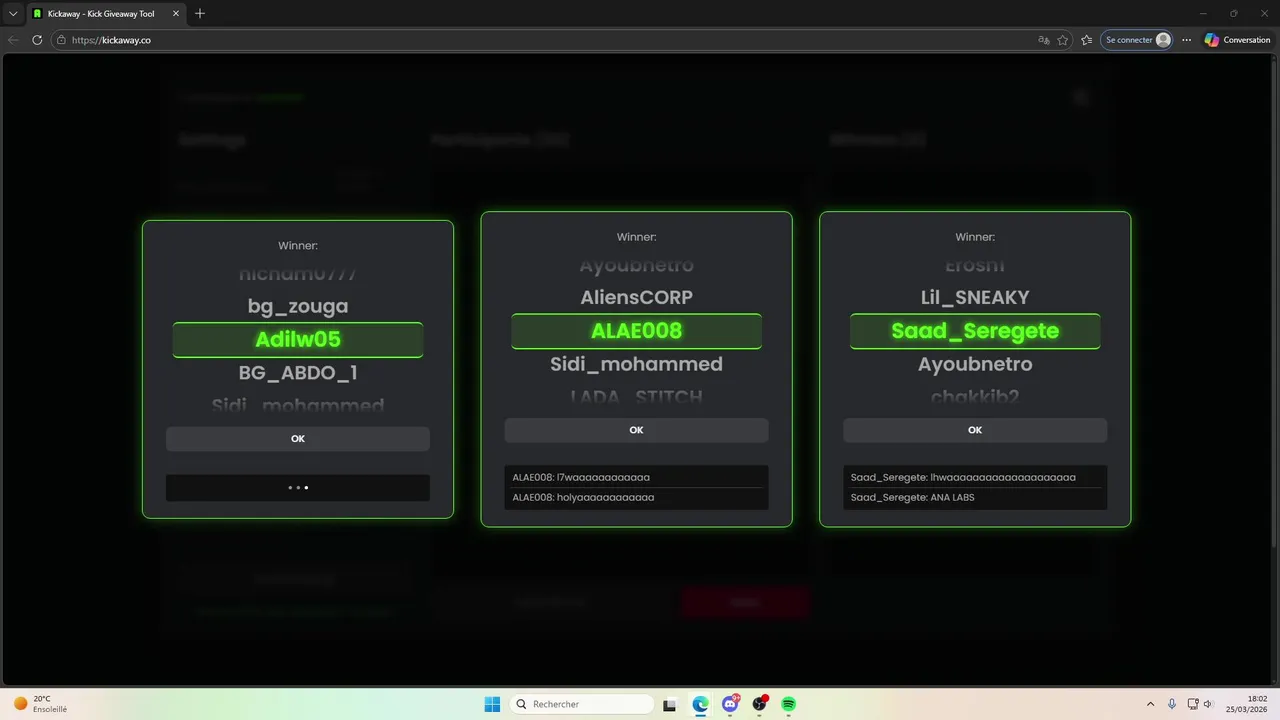This screenshot has height=720, width=1280.
Task: Open the weather widget showing 20°C
Action: point(40,704)
